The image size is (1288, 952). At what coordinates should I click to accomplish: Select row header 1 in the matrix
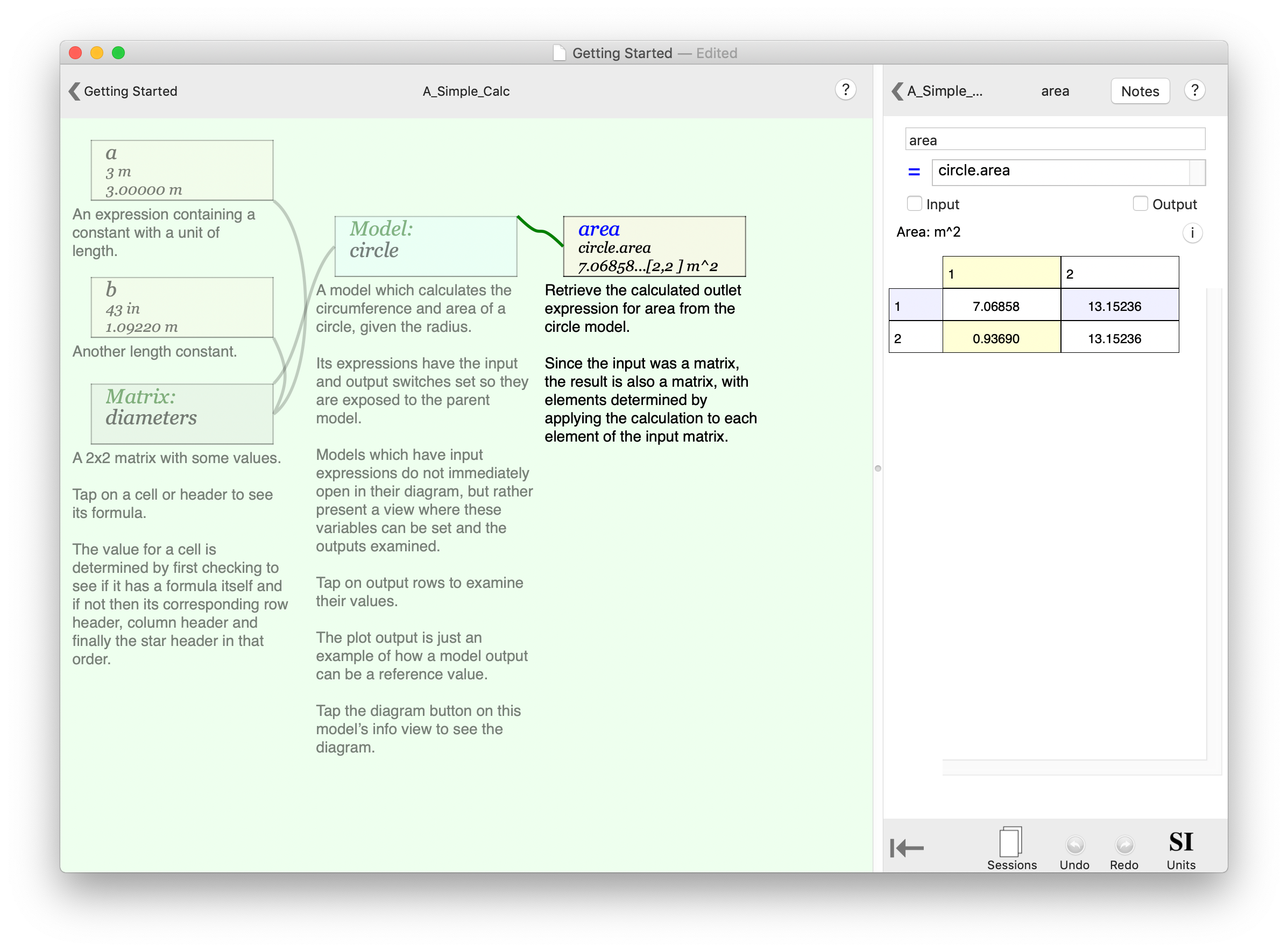(x=915, y=306)
